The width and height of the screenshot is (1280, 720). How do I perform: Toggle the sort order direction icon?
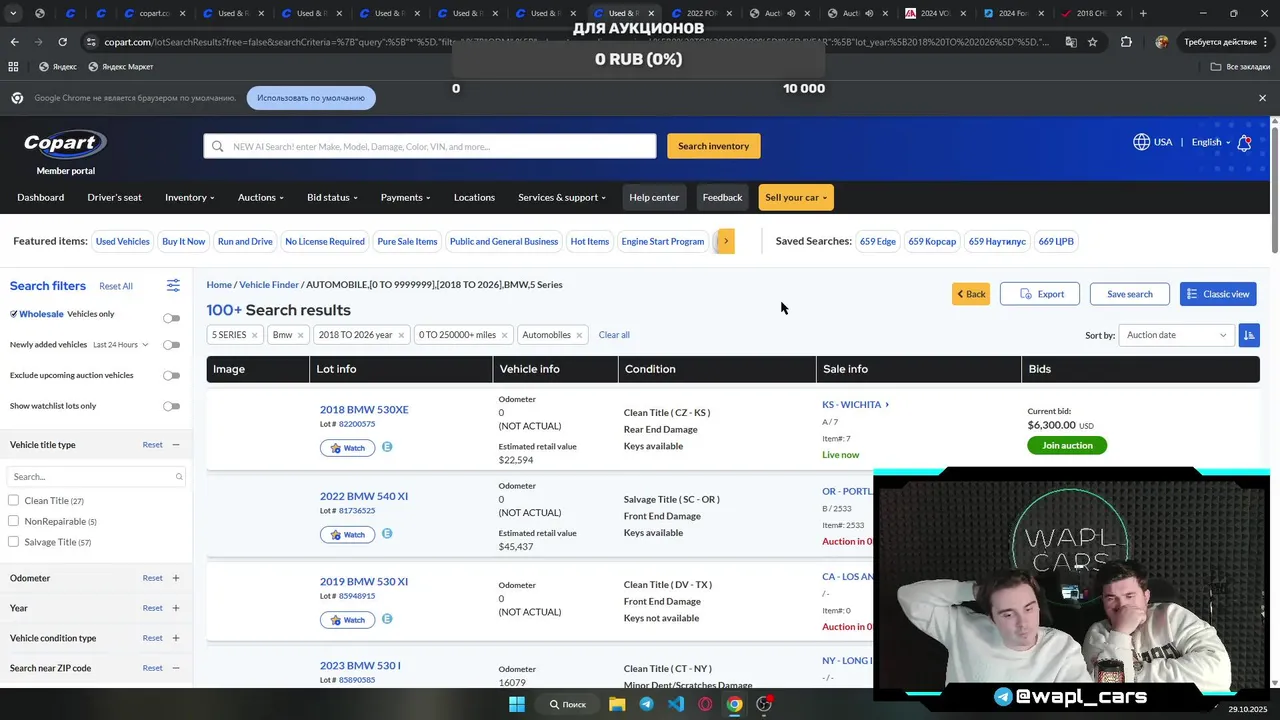click(1248, 335)
